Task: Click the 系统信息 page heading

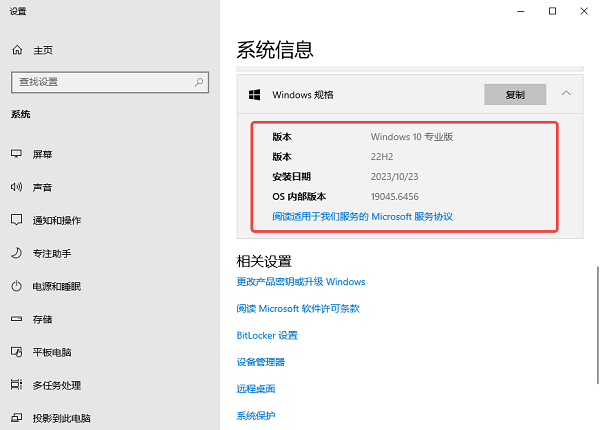Action: click(x=275, y=50)
